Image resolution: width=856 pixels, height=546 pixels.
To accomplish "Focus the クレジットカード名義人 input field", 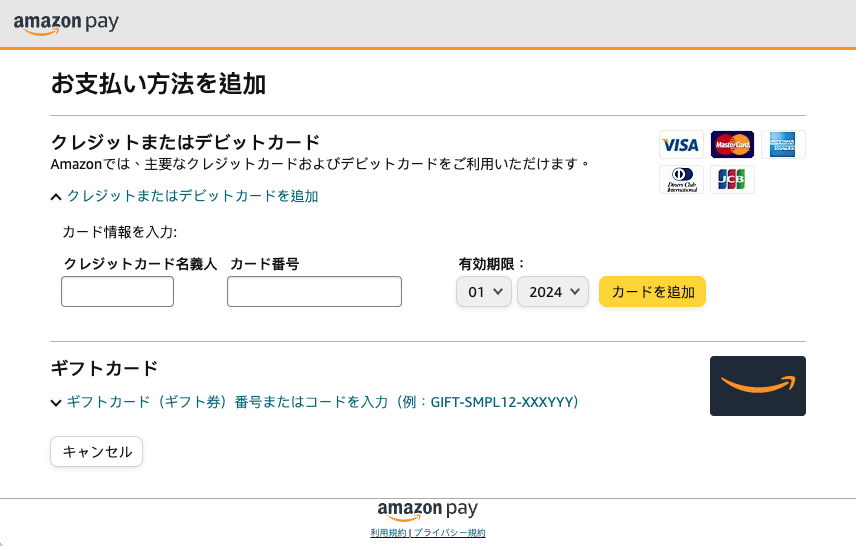I will point(118,292).
